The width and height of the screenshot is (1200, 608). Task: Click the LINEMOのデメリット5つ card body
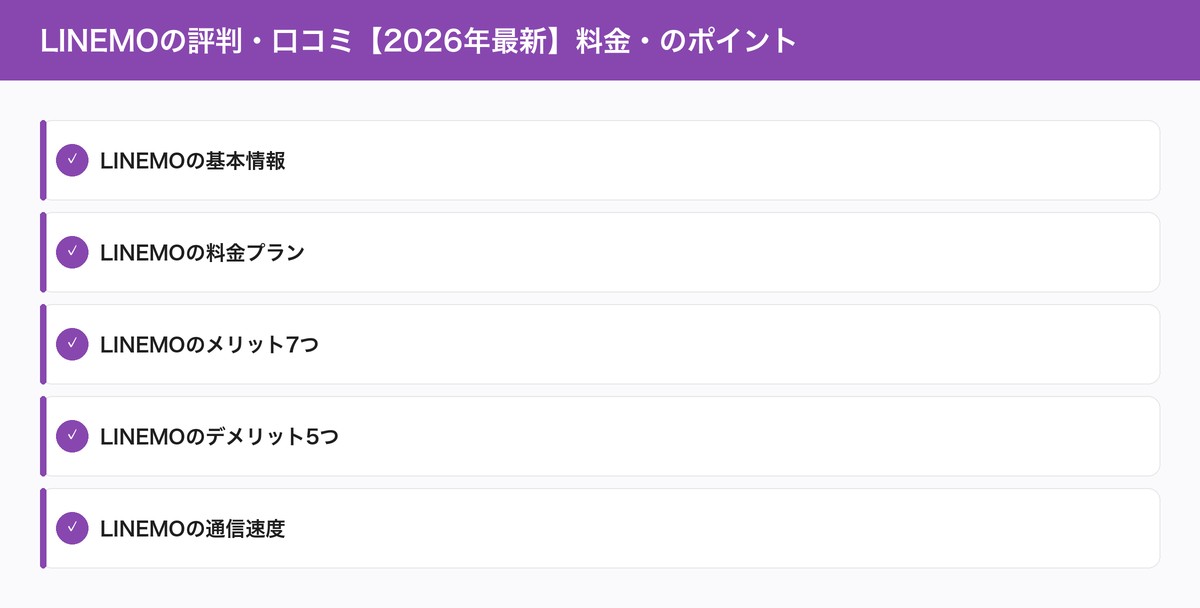pos(600,436)
